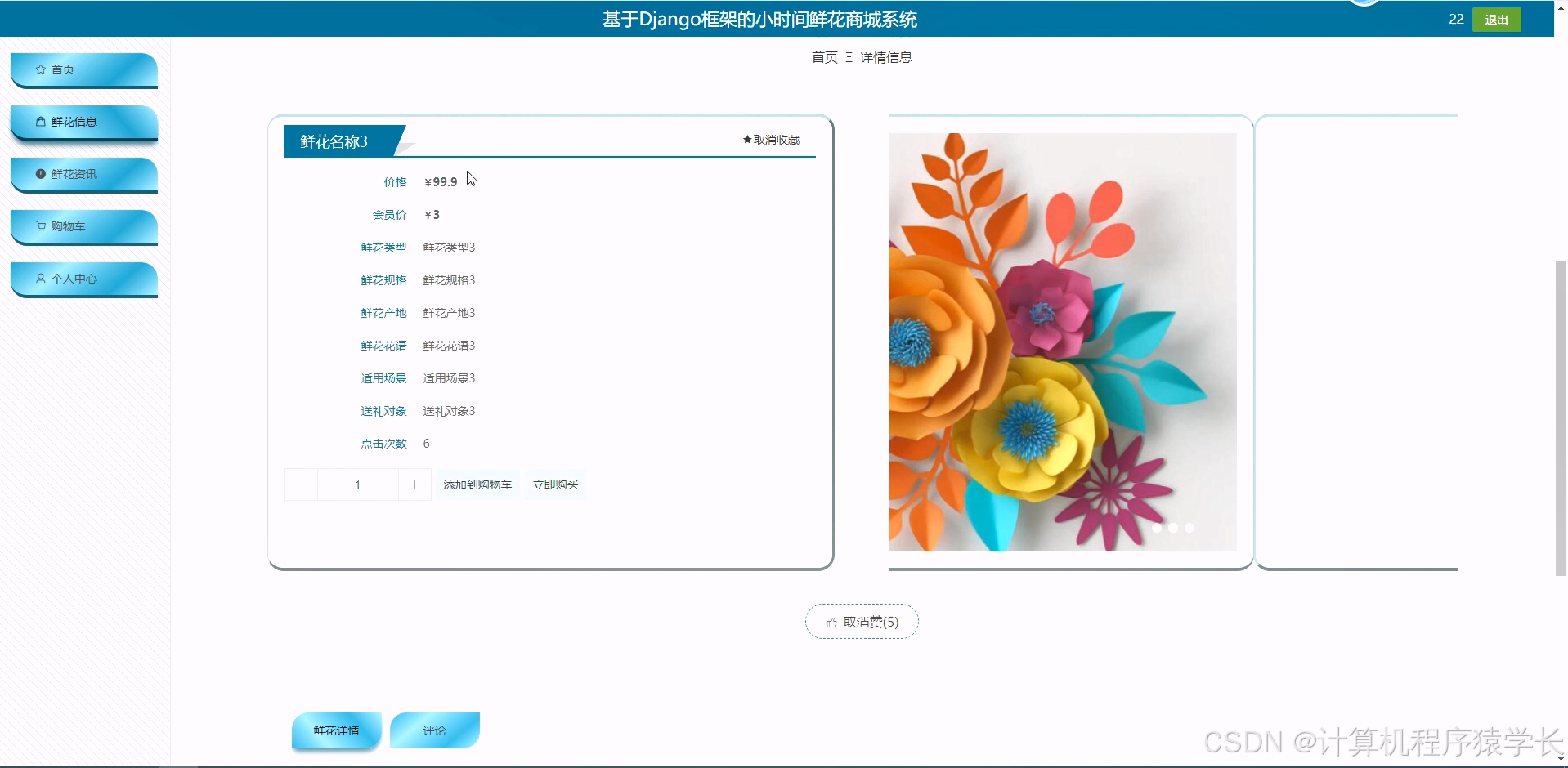The image size is (1568, 768).
Task: Click the thumbs-up icon in 取消赞
Action: pyautogui.click(x=831, y=623)
